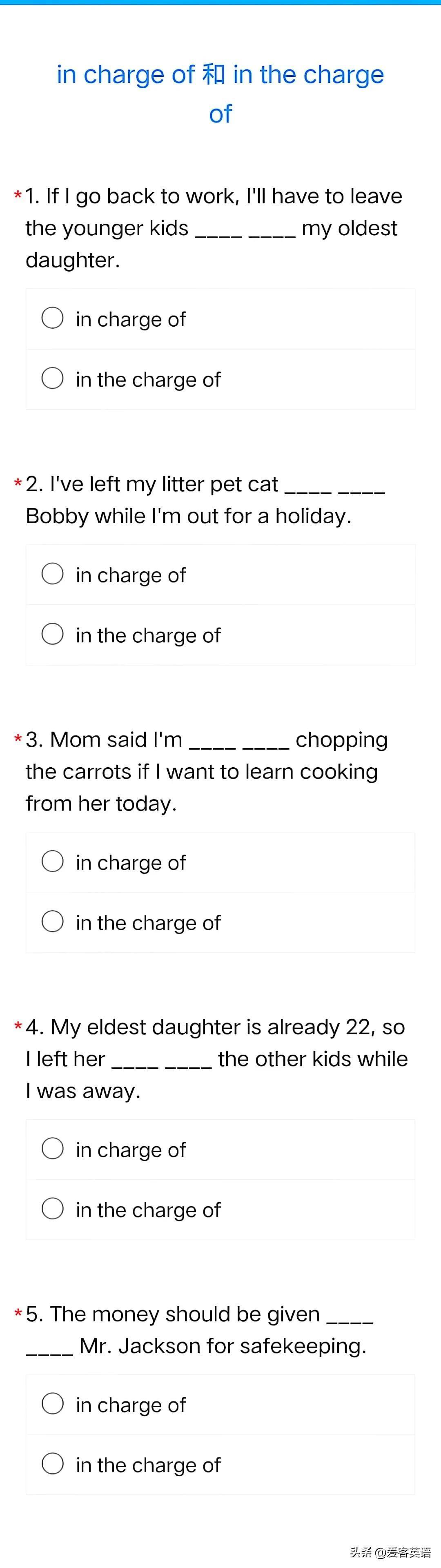The height and width of the screenshot is (1568, 441).
Task: Click the 头条 @爱客英语 watermark
Action: pyautogui.click(x=390, y=1552)
